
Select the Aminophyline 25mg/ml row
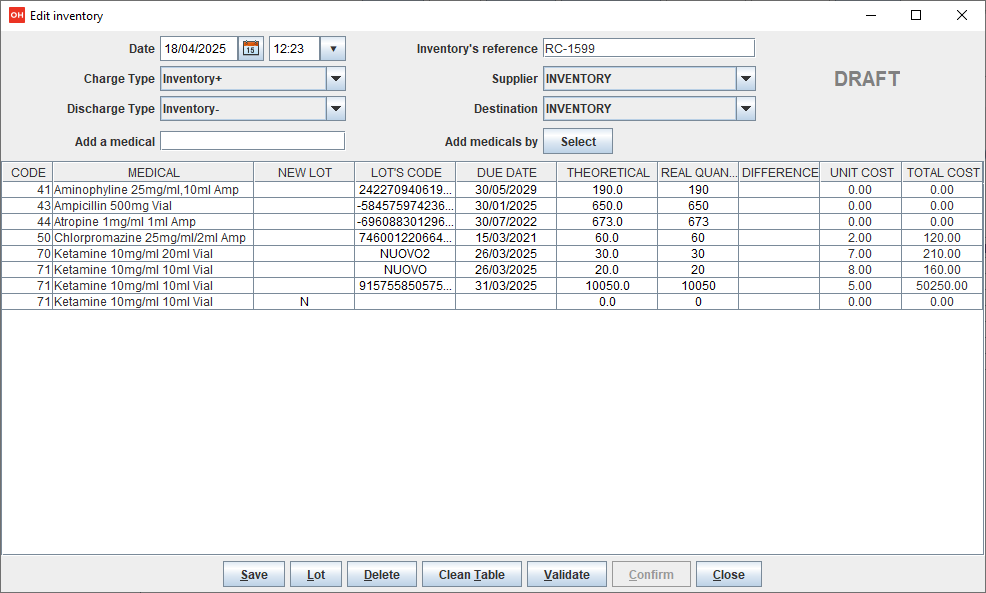152,189
